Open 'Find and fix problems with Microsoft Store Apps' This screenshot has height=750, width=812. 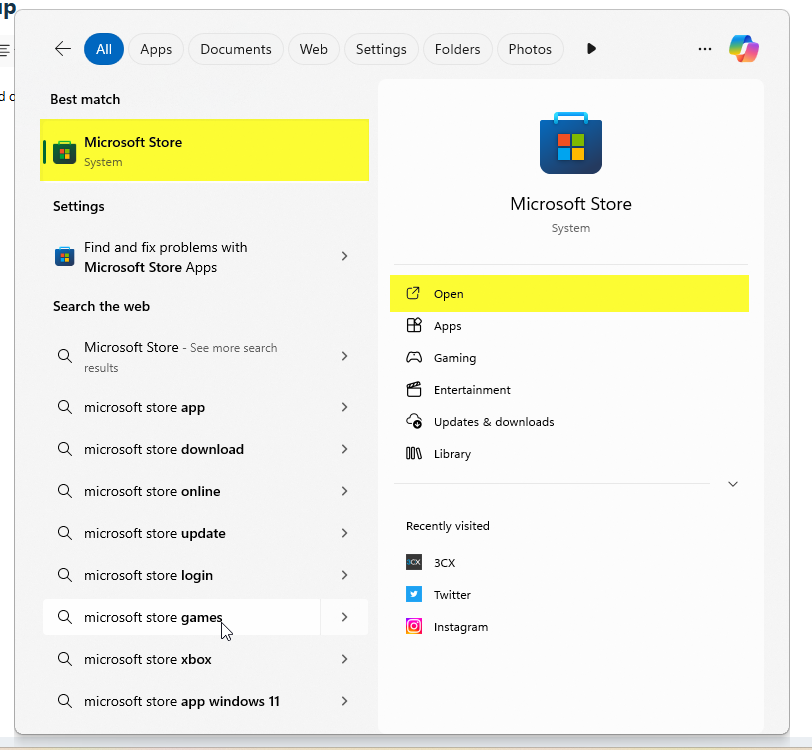204,257
